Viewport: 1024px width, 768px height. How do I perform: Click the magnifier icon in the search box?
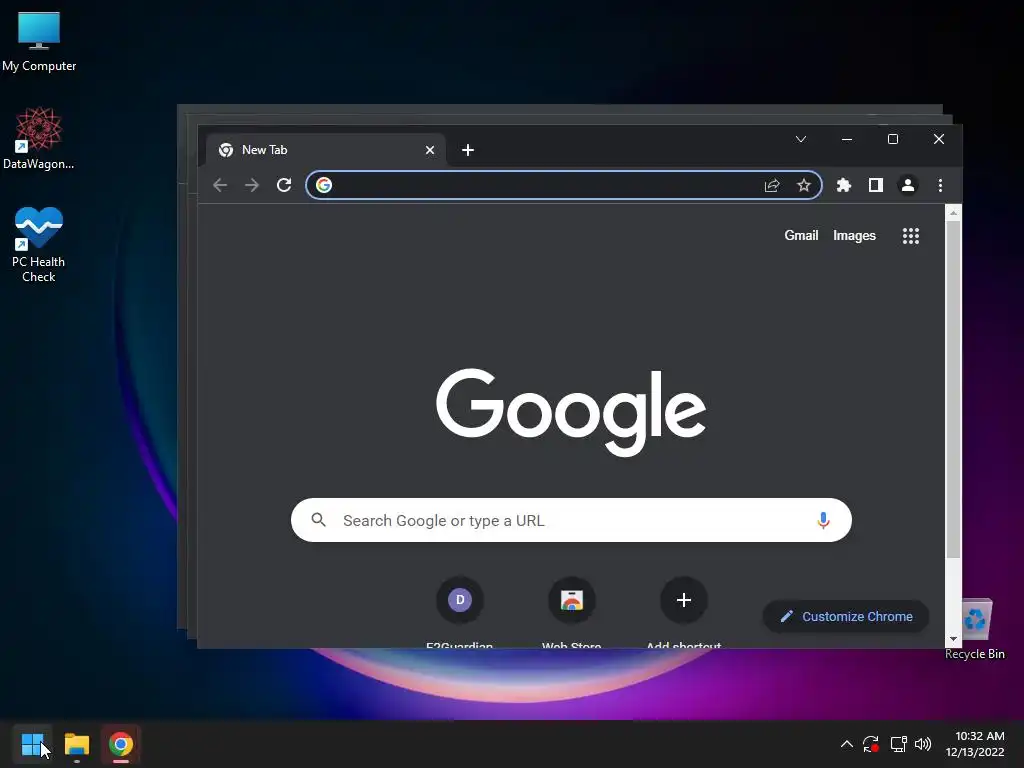pyautogui.click(x=319, y=520)
